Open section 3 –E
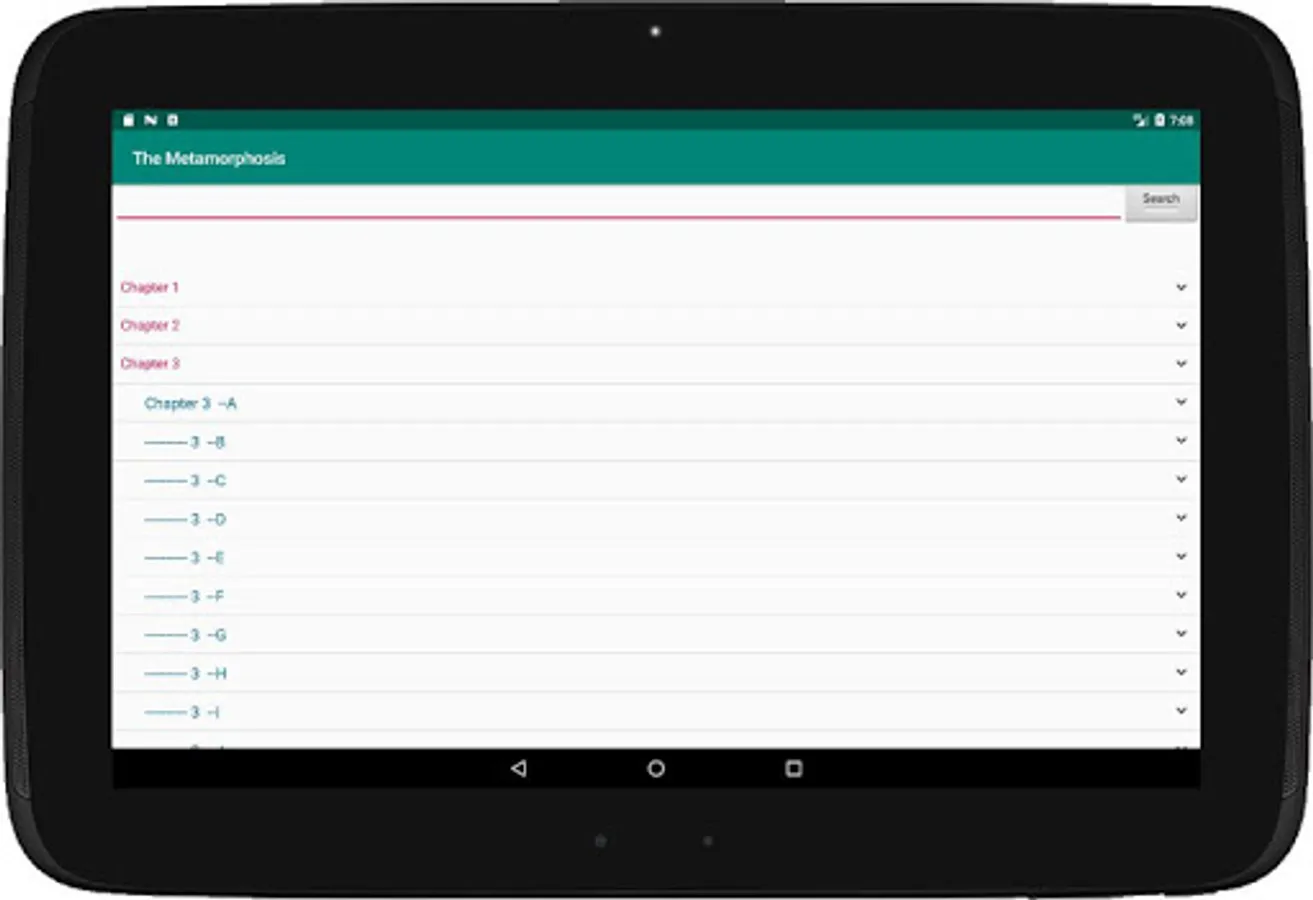The width and height of the screenshot is (1313, 900). click(656, 557)
